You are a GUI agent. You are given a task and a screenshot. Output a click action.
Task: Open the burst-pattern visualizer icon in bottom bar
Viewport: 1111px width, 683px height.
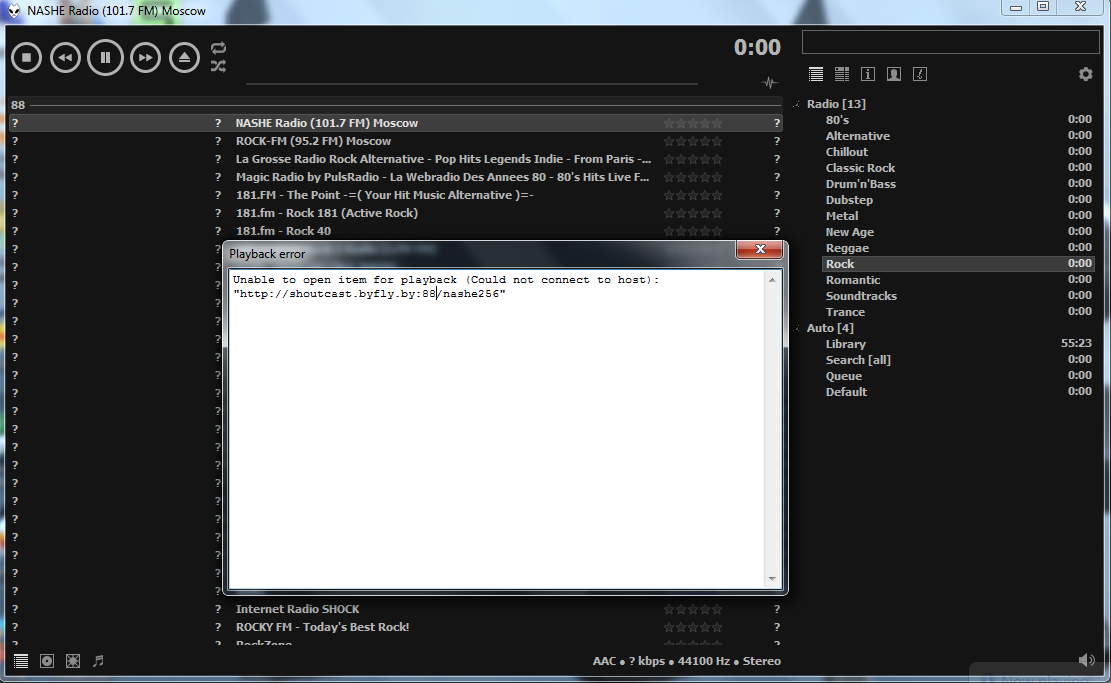point(73,661)
